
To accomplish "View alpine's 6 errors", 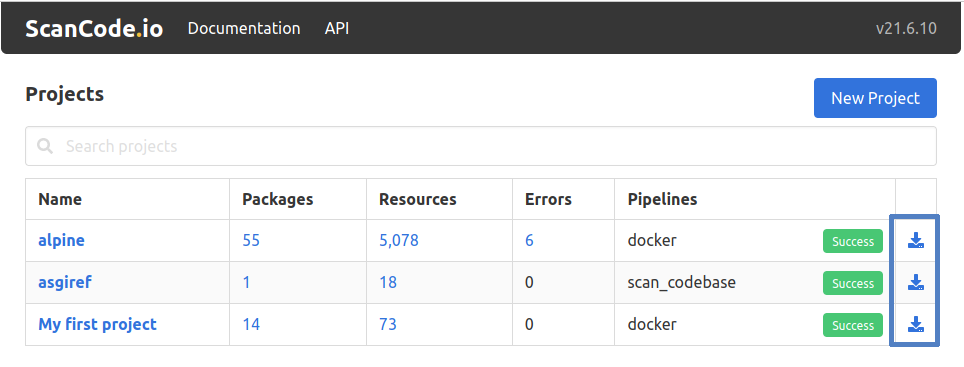I will pos(529,240).
